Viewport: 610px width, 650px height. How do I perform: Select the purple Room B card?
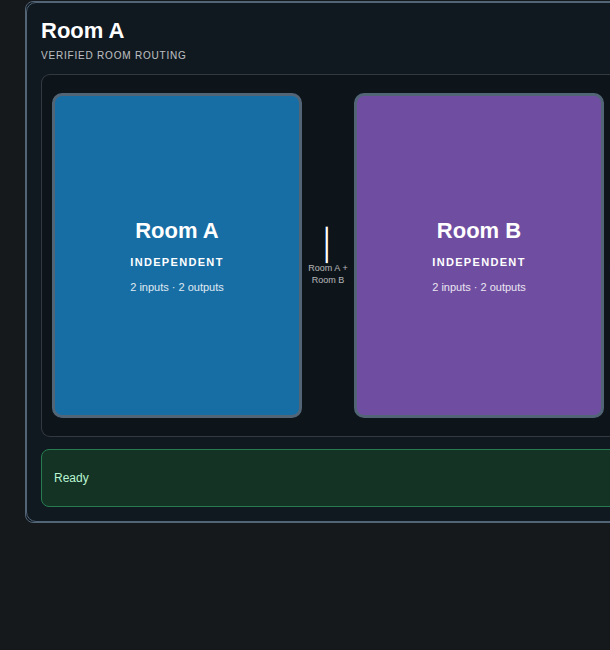[479, 255]
